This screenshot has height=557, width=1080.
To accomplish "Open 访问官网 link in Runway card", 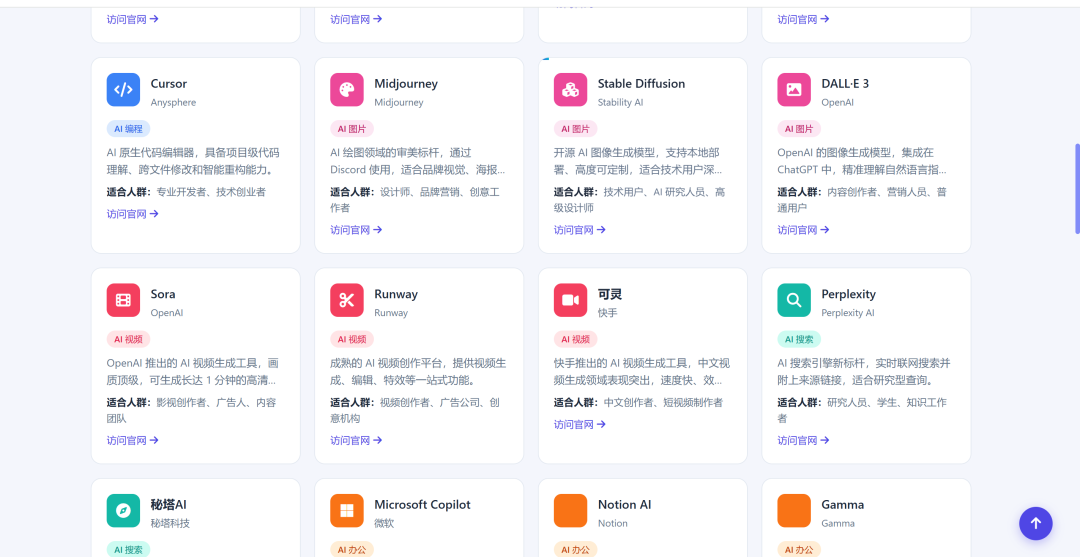I will (356, 440).
